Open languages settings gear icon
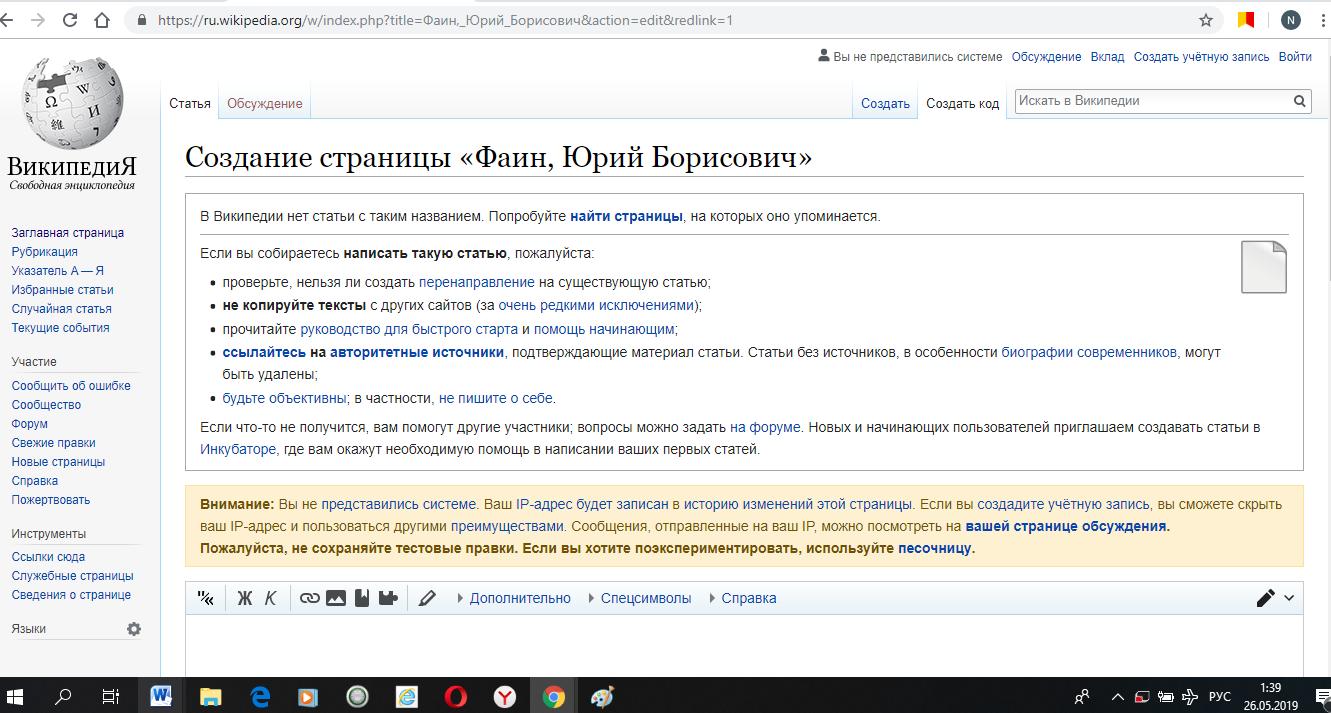This screenshot has width=1331, height=713. click(x=134, y=629)
